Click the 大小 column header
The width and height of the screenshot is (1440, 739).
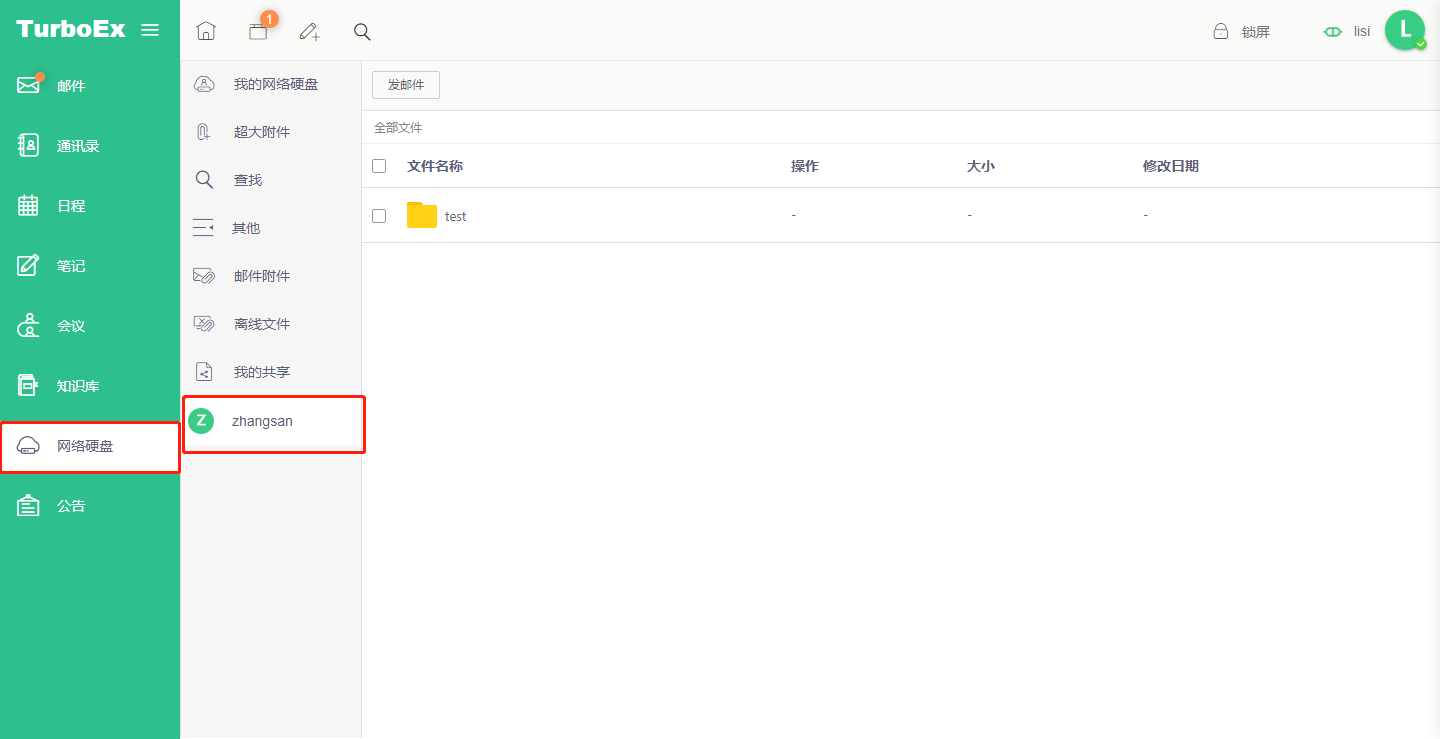click(981, 166)
